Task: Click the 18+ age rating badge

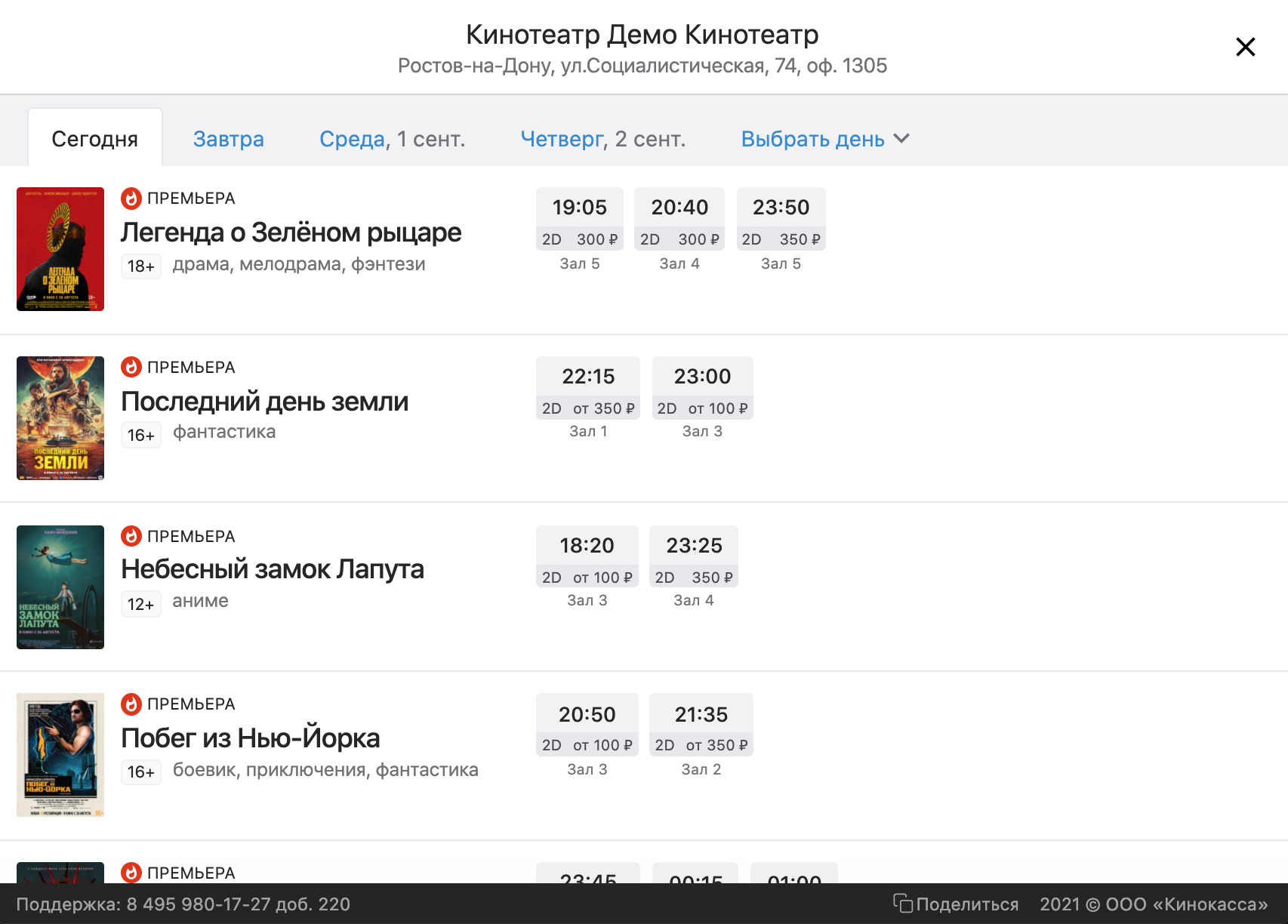Action: point(141,266)
